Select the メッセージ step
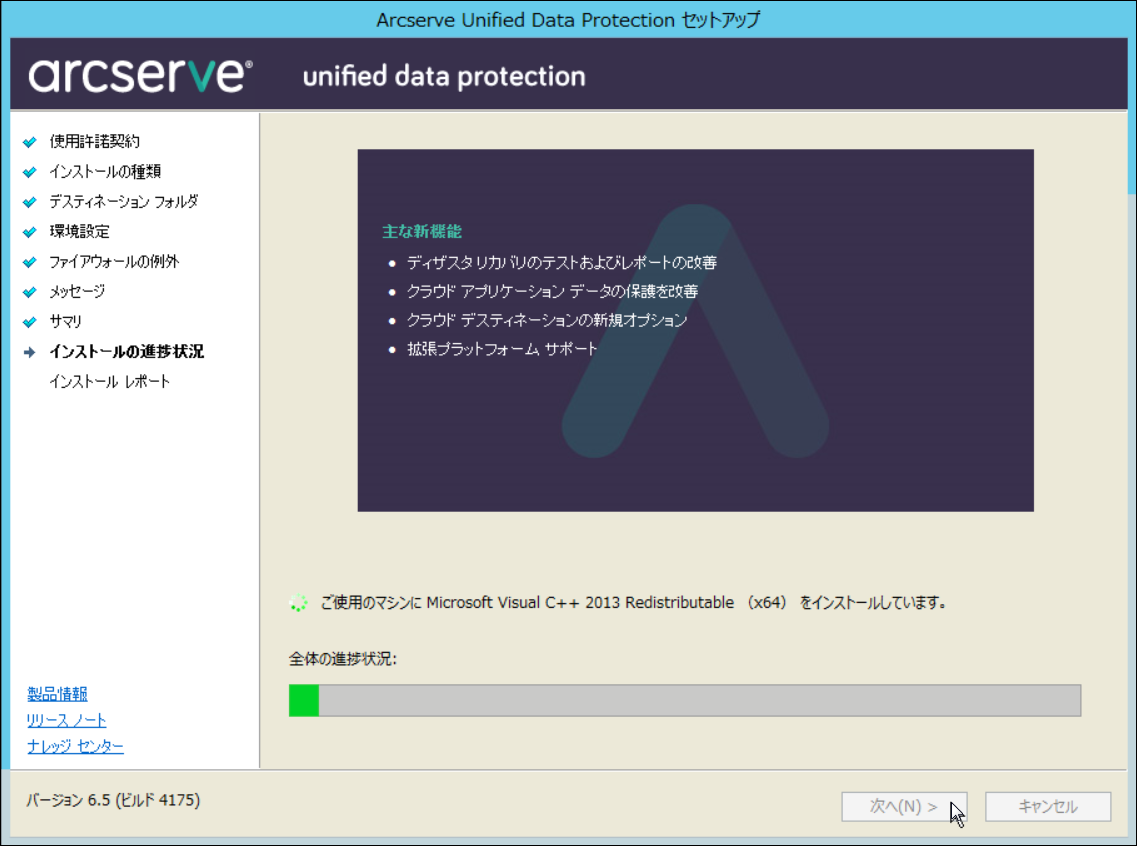Viewport: 1137px width, 846px height. (x=77, y=292)
